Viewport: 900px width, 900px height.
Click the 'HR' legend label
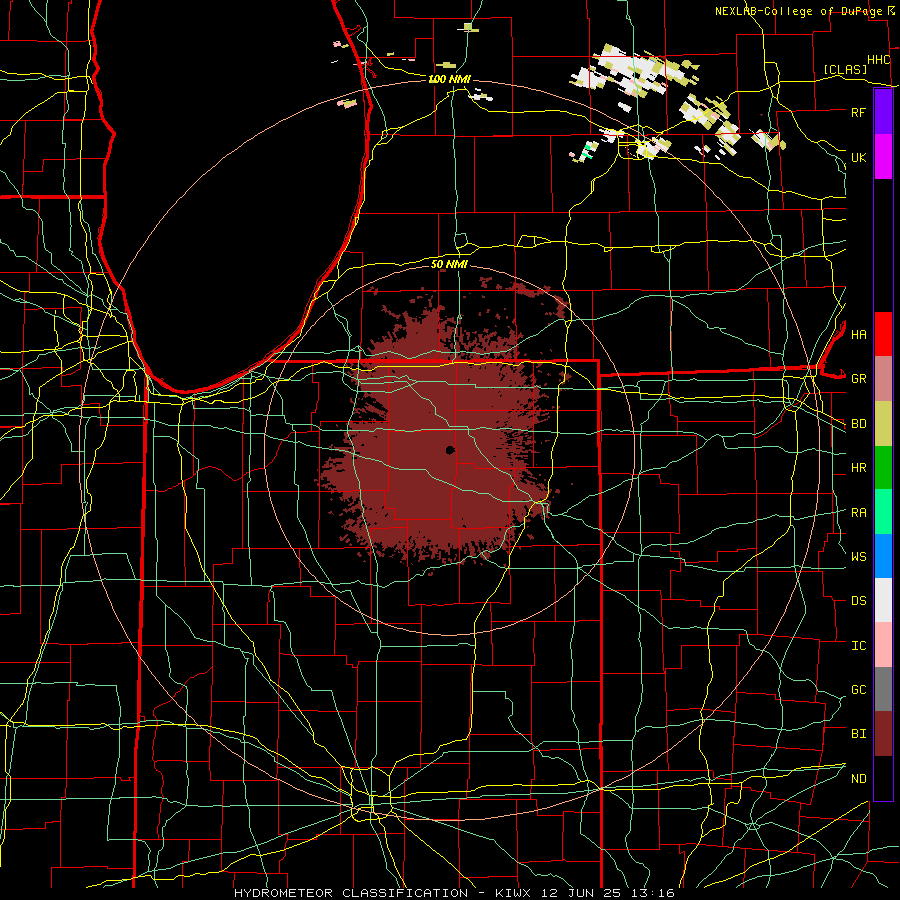click(858, 468)
